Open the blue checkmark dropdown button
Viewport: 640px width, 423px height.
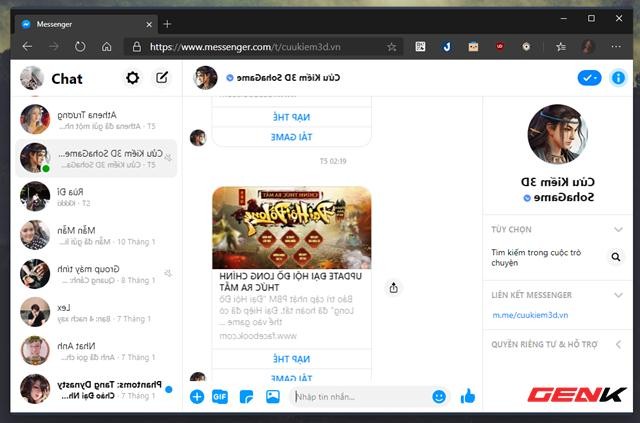point(589,78)
